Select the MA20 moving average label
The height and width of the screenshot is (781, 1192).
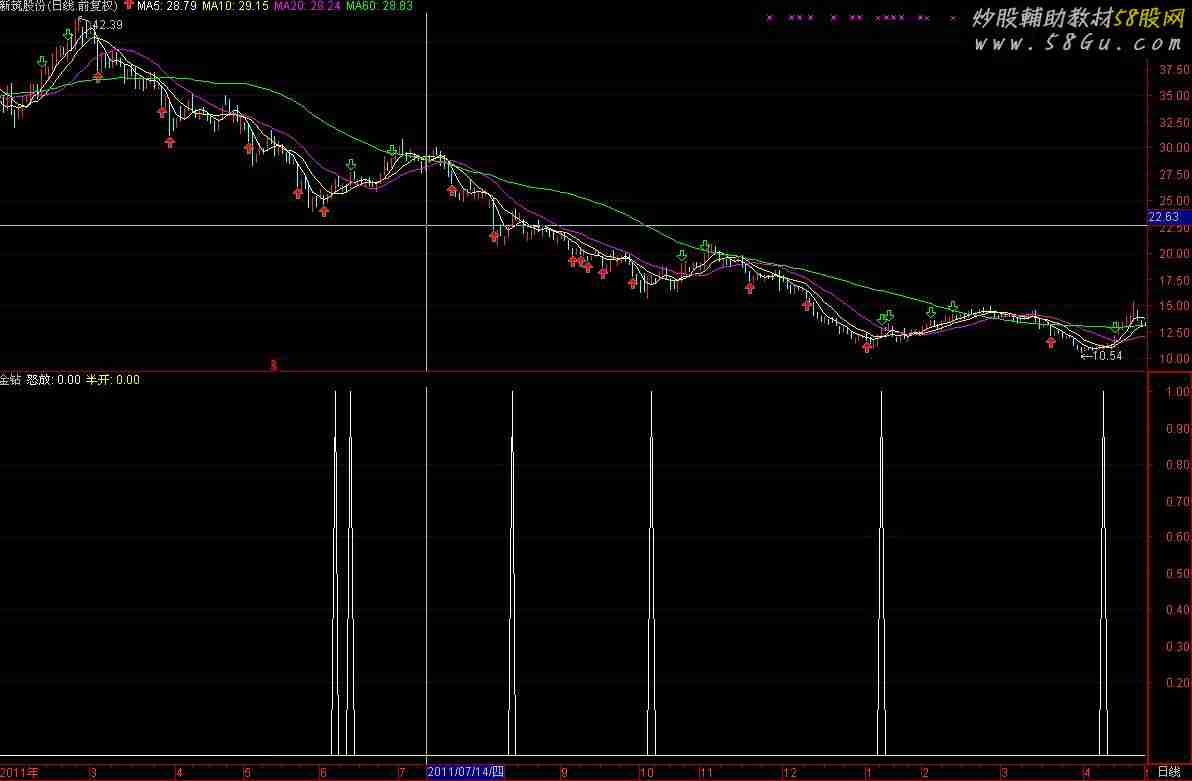point(307,6)
